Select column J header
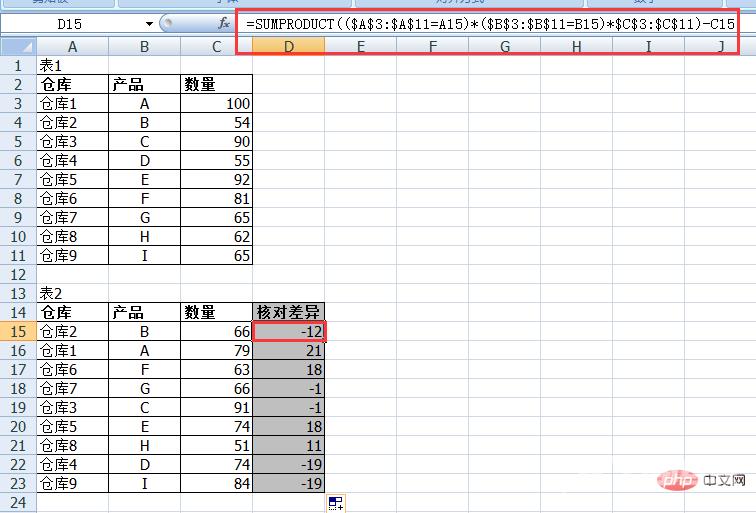The height and width of the screenshot is (513, 756). pyautogui.click(x=720, y=46)
